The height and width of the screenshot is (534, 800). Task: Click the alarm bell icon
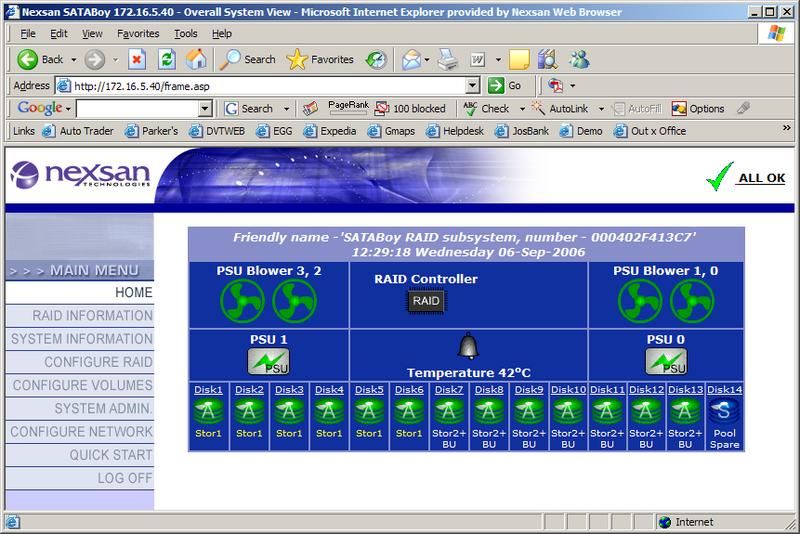[x=468, y=346]
